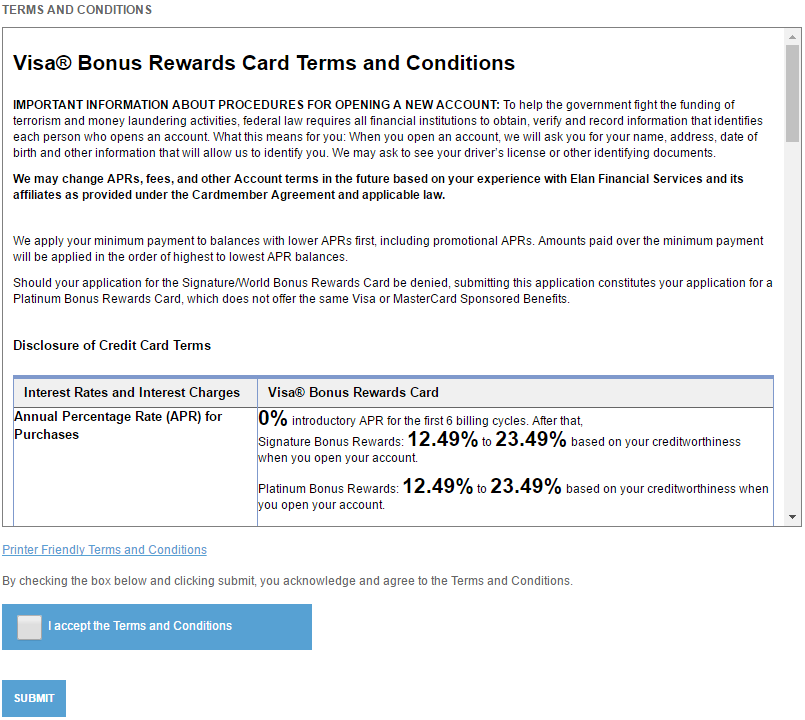Click the scrollbar up arrow icon
Viewport: 805px width, 720px height.
791,39
